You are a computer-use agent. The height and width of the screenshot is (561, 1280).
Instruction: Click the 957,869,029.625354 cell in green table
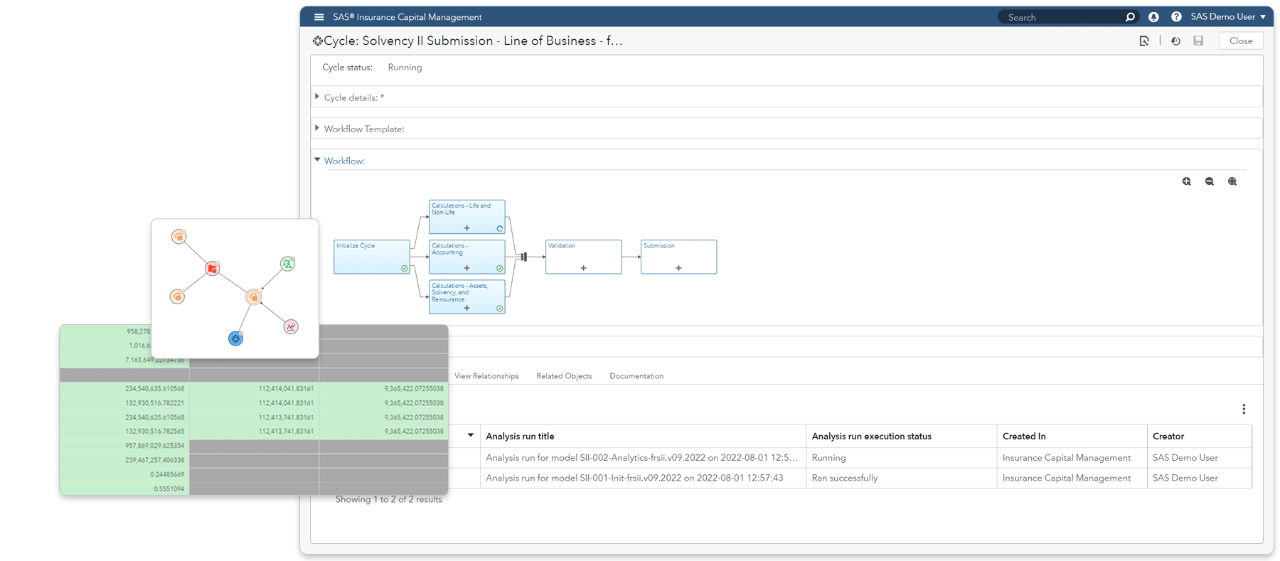point(125,446)
